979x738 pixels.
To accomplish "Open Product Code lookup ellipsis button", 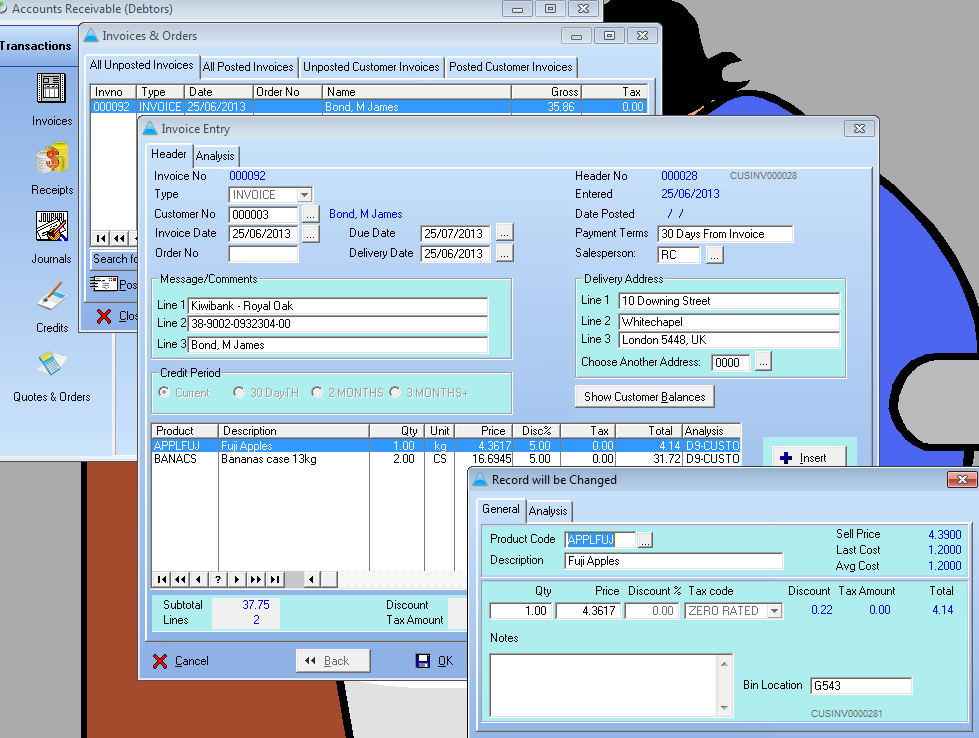I will coord(645,540).
